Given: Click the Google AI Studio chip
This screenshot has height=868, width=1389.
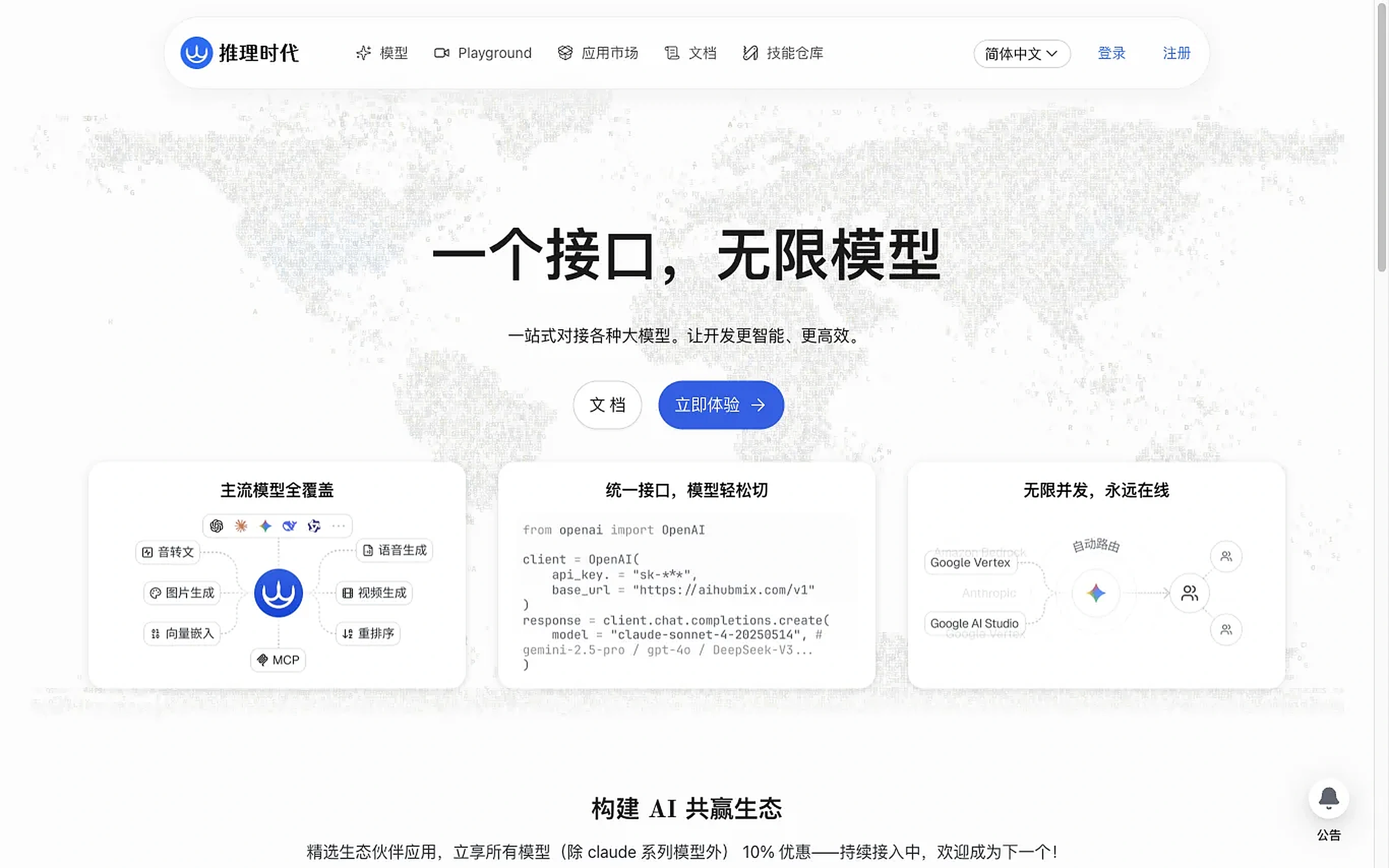Looking at the screenshot, I should [x=975, y=623].
